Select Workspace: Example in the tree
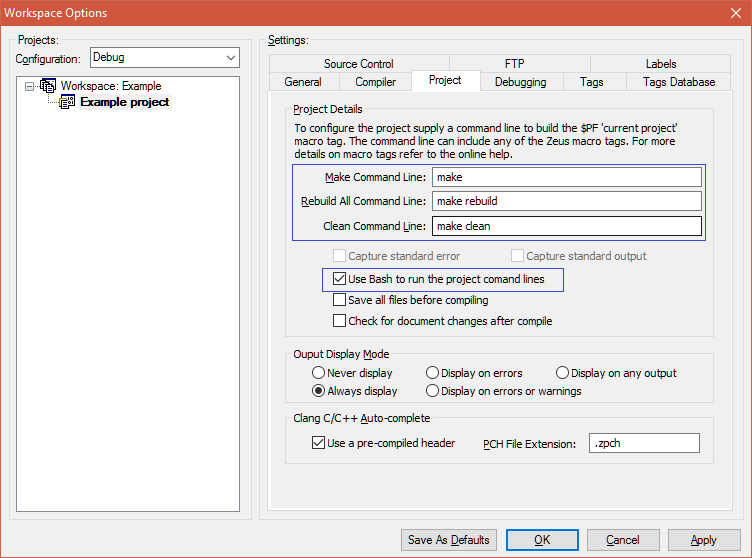This screenshot has height=558, width=752. (111, 86)
